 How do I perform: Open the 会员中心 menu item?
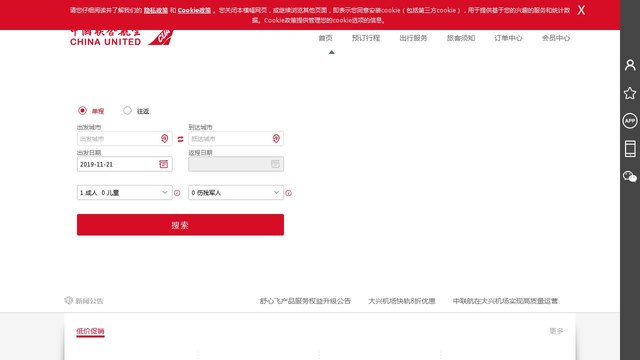pos(556,38)
